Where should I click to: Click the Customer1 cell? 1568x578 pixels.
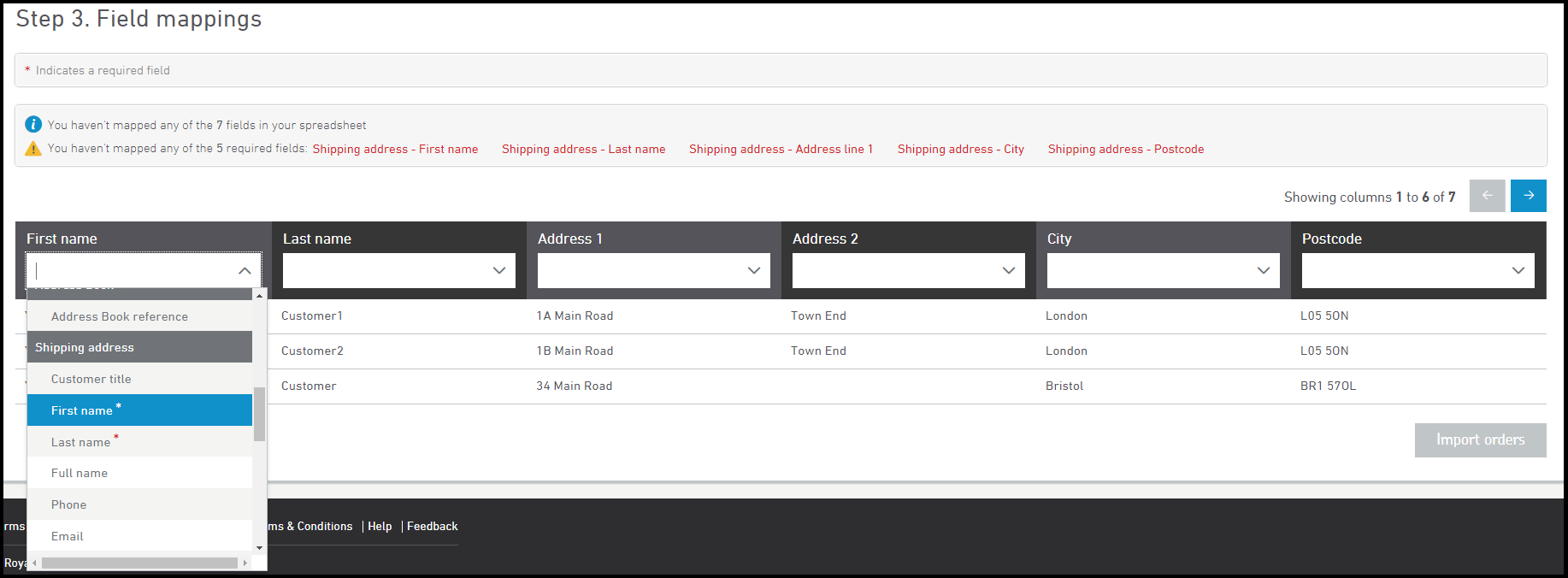pyautogui.click(x=312, y=316)
